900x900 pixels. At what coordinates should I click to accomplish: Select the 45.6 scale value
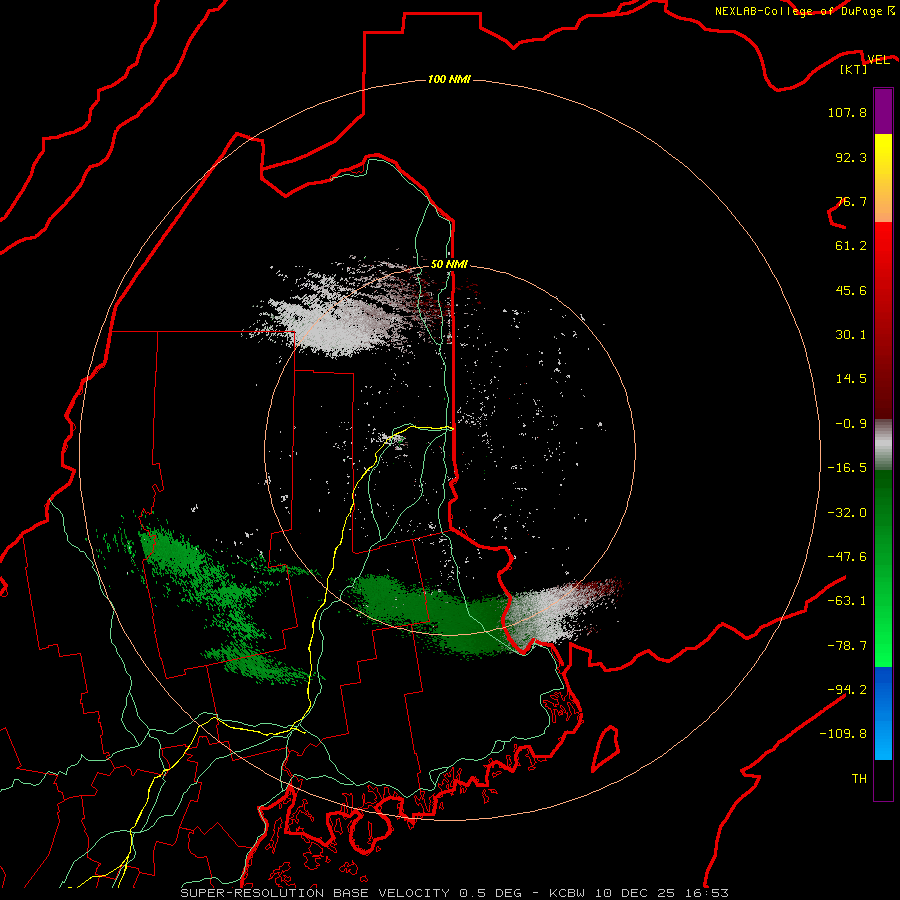851,290
